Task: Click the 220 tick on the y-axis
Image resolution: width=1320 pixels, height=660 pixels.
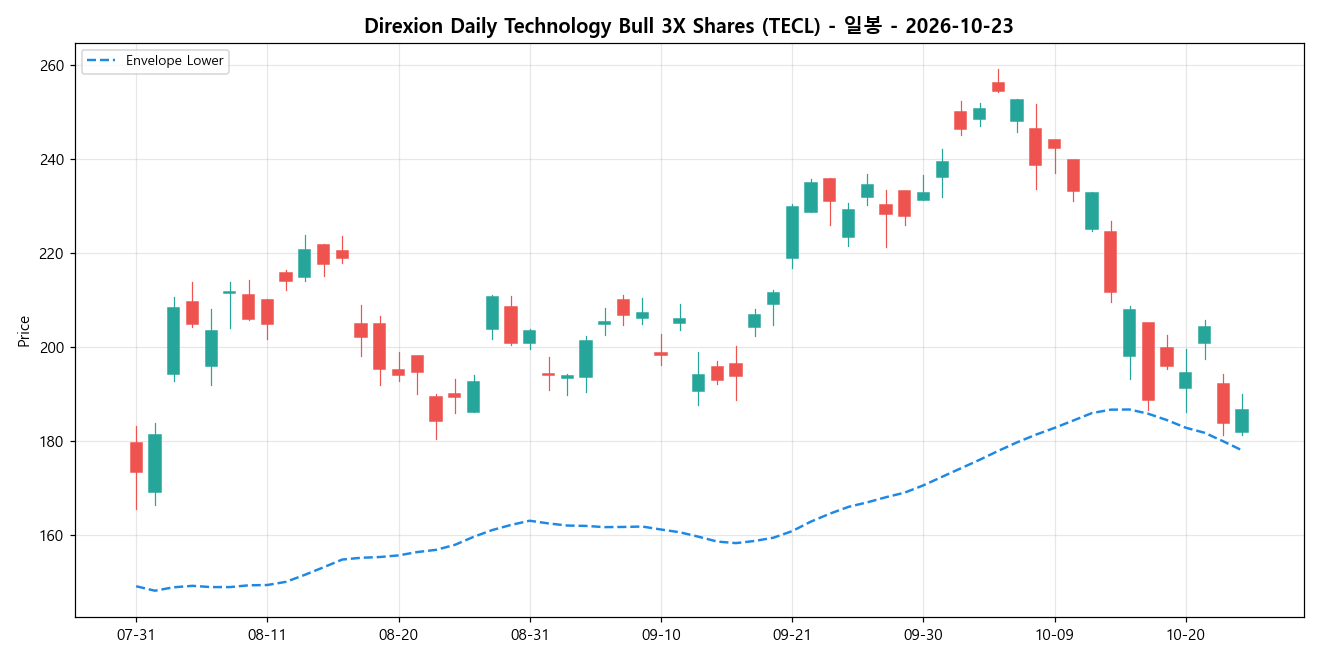Action: coord(53,254)
